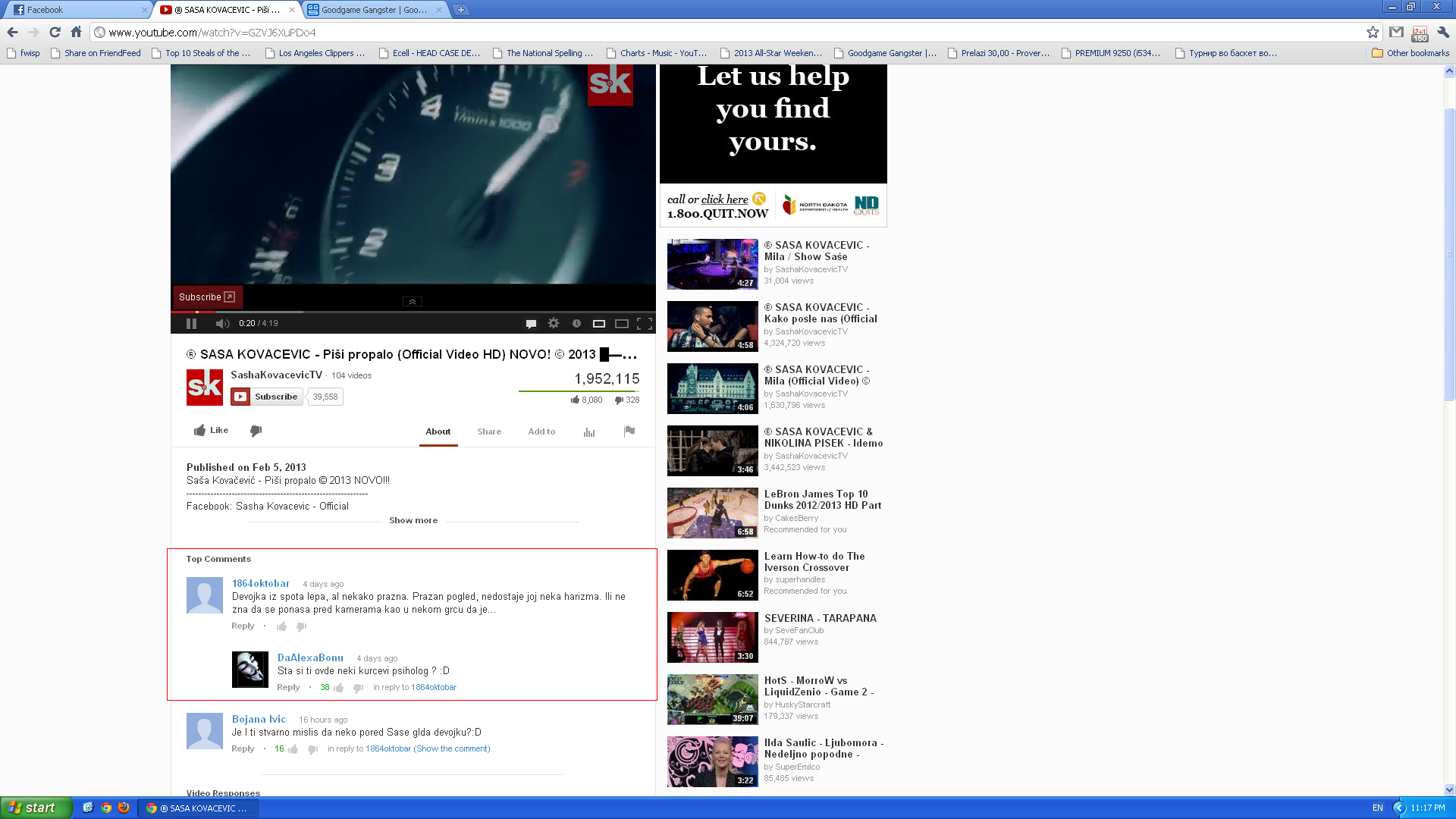Switch to large player size
The image size is (1456, 819).
click(621, 324)
